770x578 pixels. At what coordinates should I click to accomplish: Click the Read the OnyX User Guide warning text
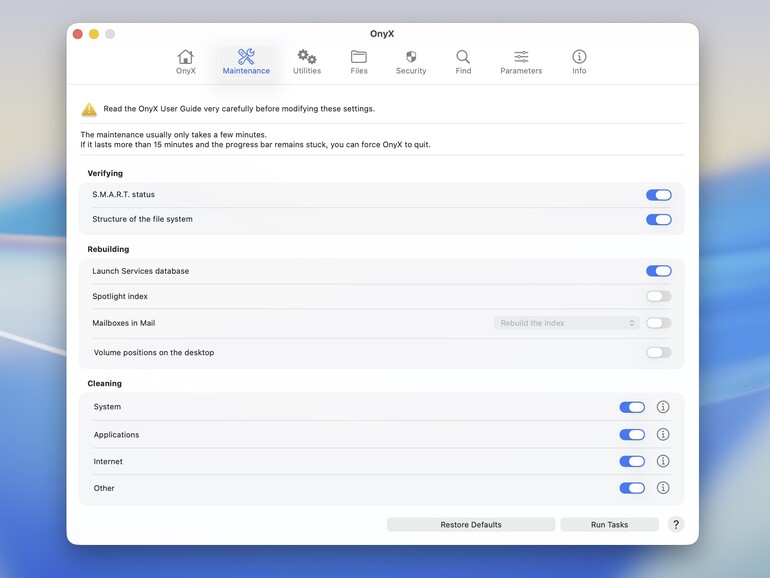coord(239,109)
